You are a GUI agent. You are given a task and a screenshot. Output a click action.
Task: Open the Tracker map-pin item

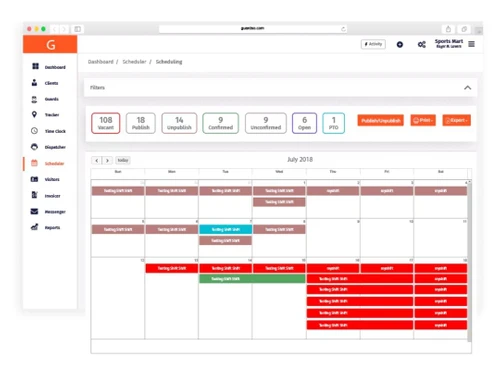point(34,115)
